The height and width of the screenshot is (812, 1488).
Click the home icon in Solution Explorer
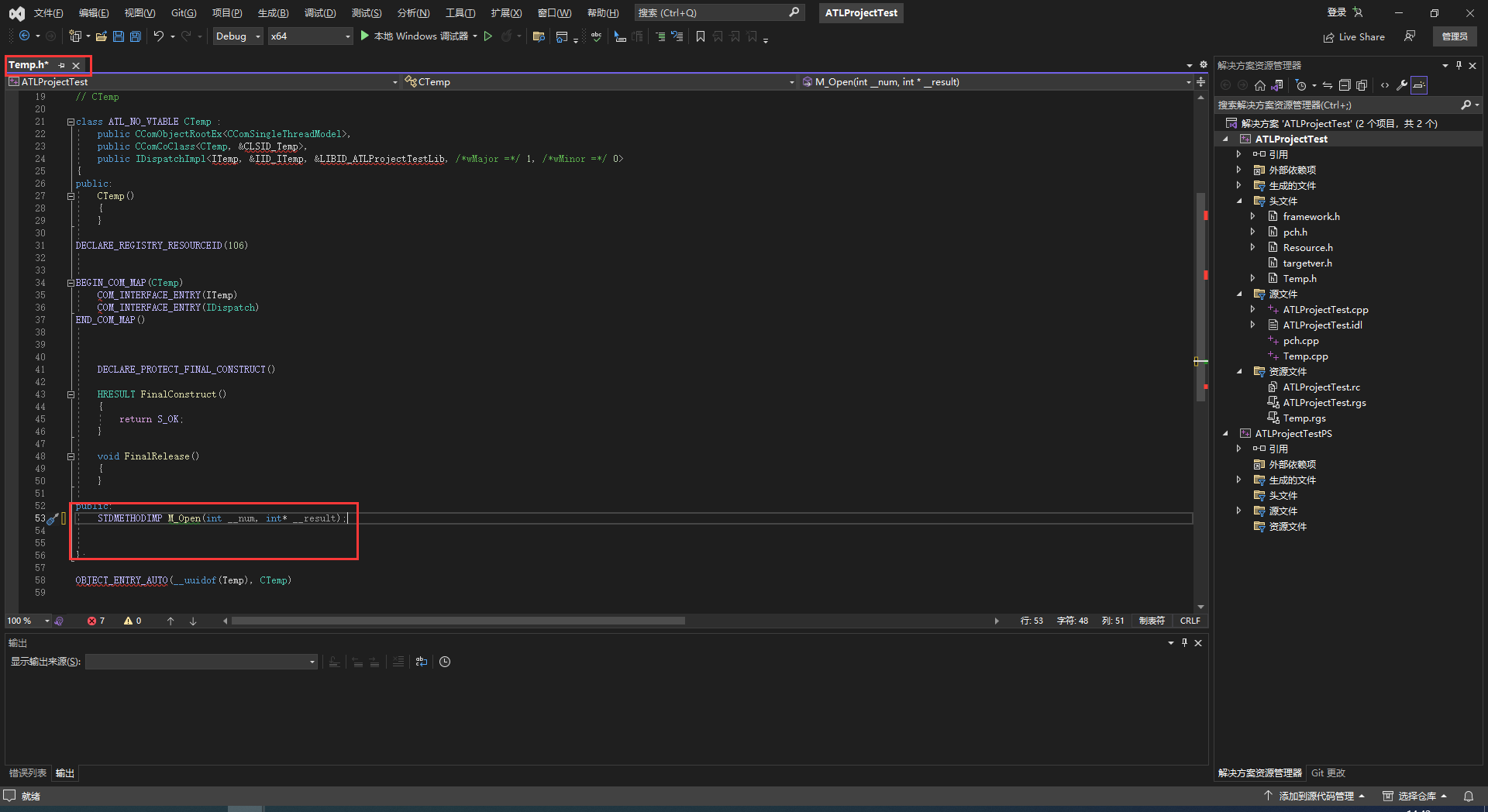click(x=1260, y=85)
